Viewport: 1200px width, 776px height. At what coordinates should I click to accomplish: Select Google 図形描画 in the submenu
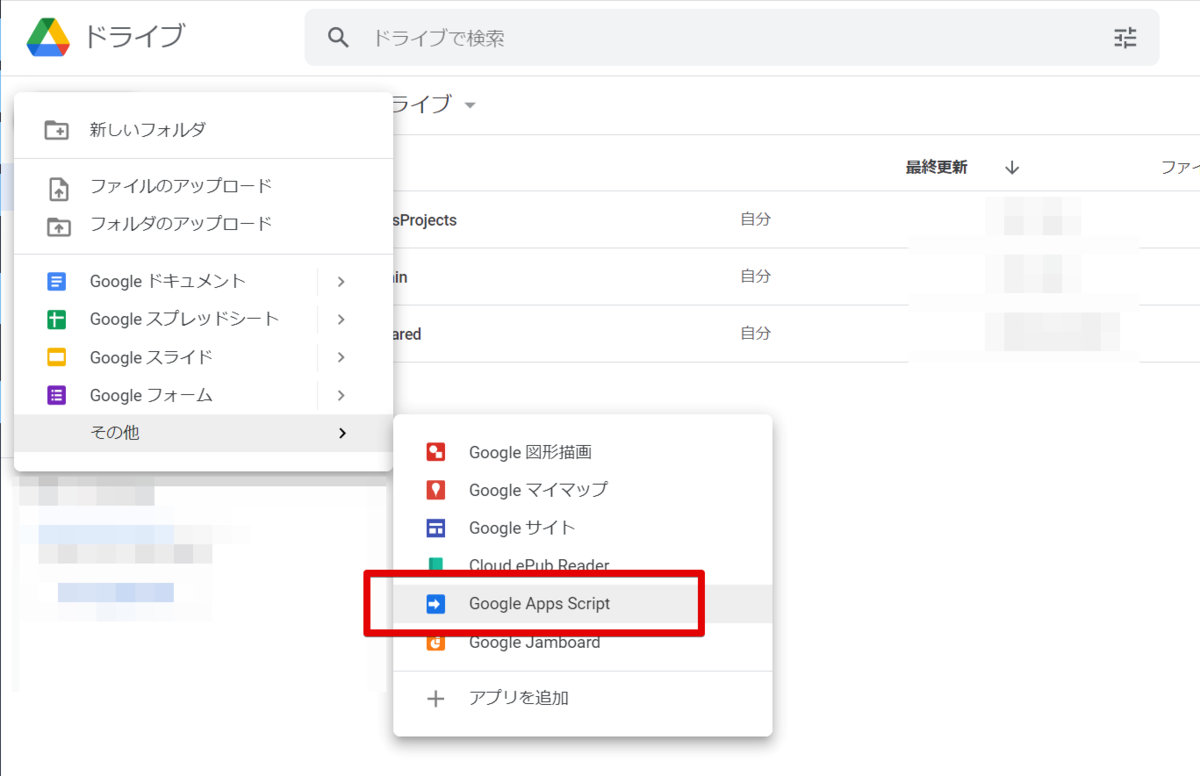pos(583,452)
